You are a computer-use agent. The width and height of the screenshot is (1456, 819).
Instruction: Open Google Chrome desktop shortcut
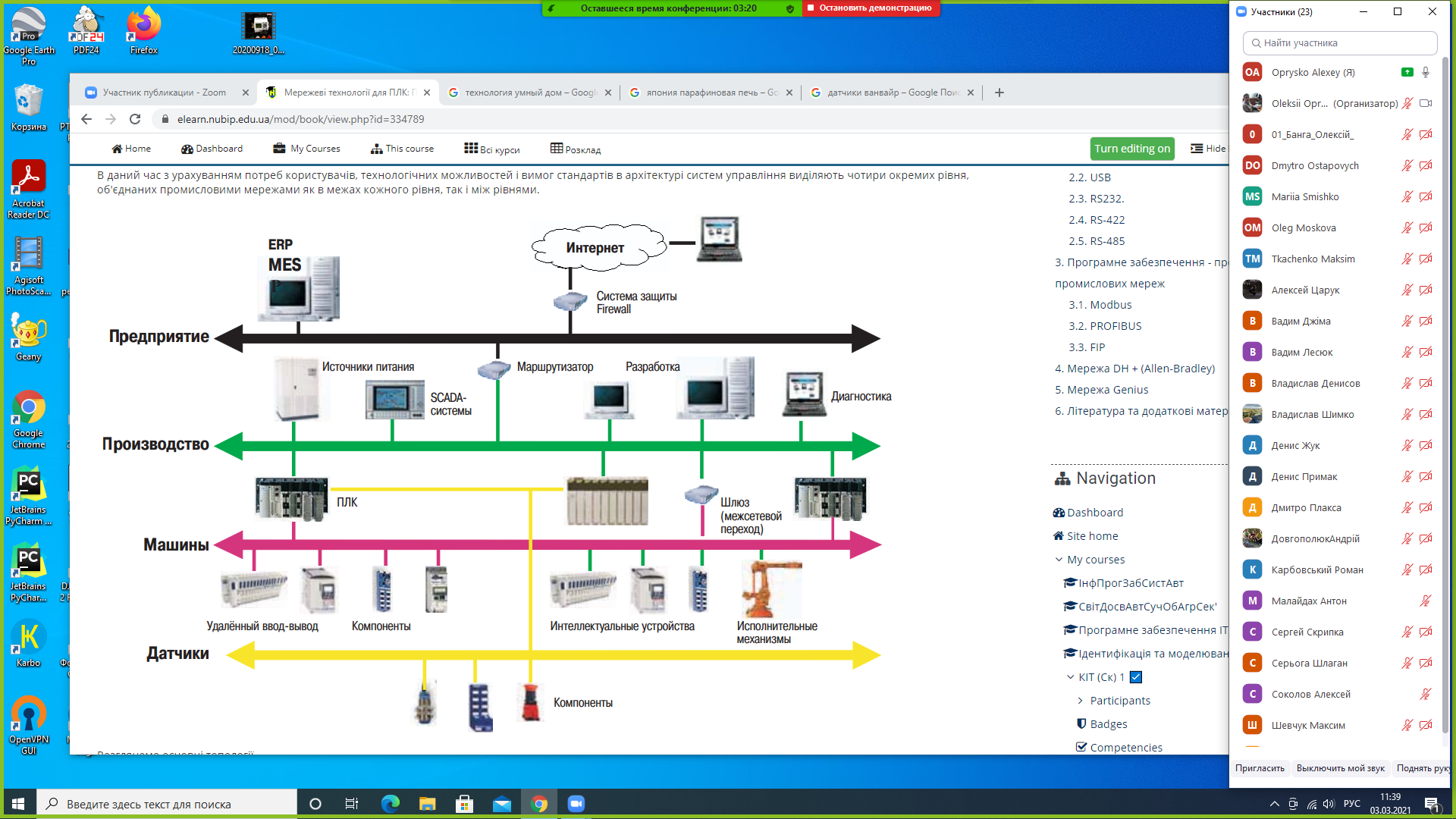coord(29,419)
